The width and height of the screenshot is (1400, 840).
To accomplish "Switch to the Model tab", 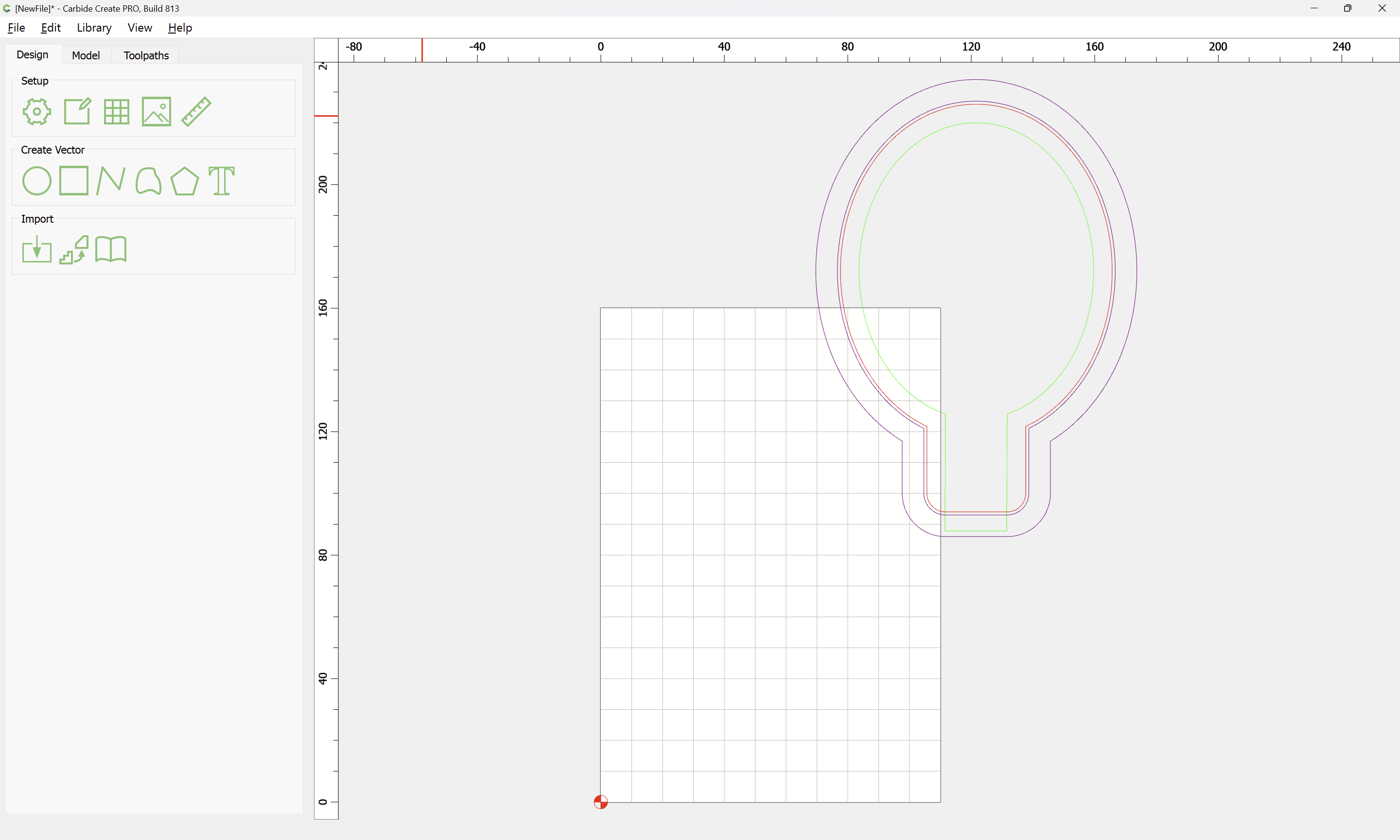I will point(86,55).
